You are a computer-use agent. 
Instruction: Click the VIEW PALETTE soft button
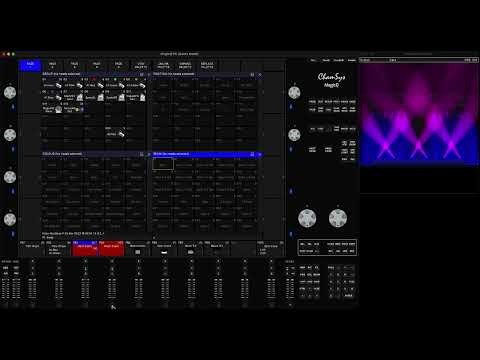pos(141,65)
